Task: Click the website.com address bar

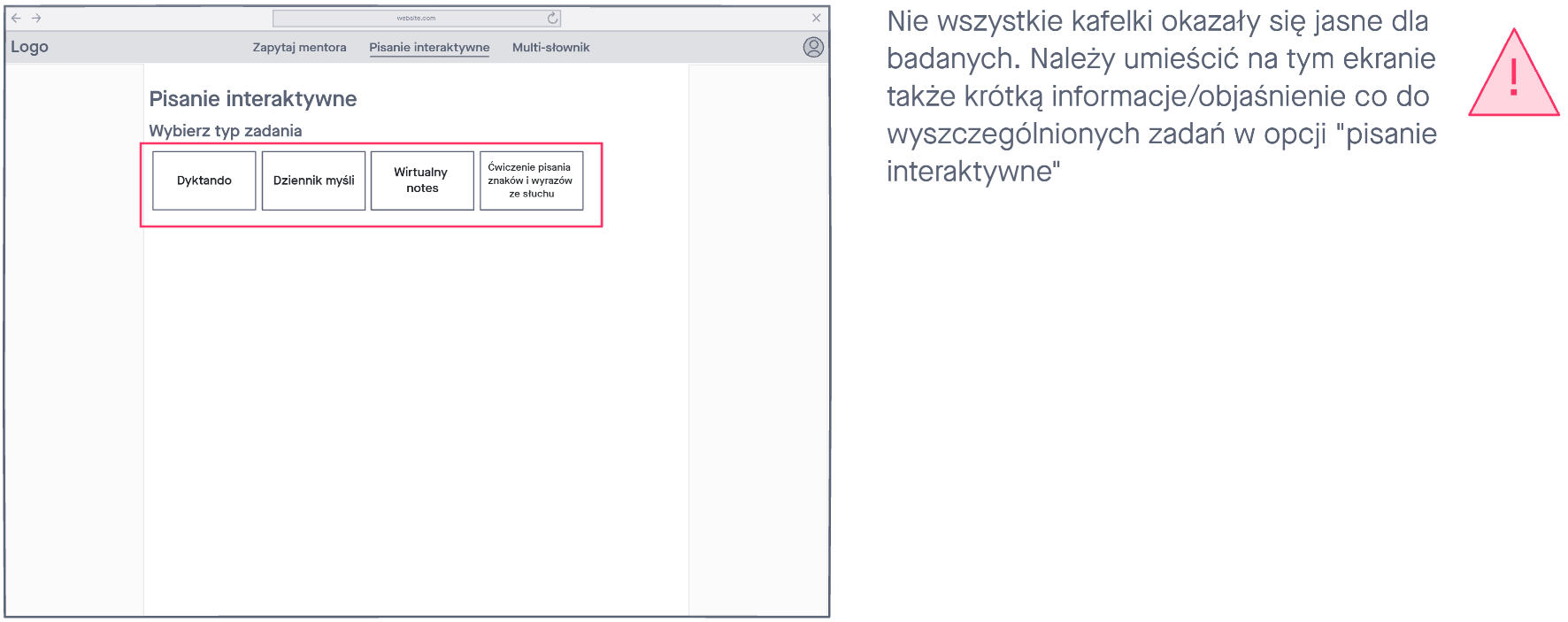Action: 416,18
